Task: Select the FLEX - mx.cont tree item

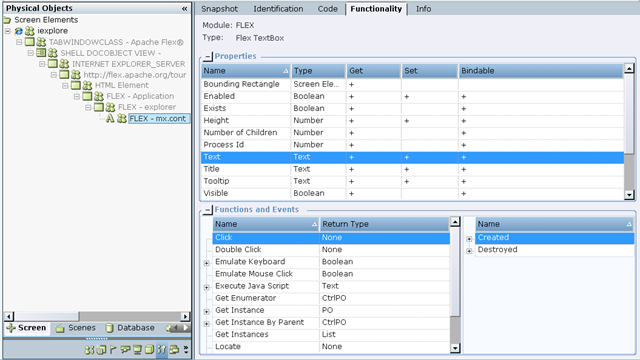Action: coord(158,118)
